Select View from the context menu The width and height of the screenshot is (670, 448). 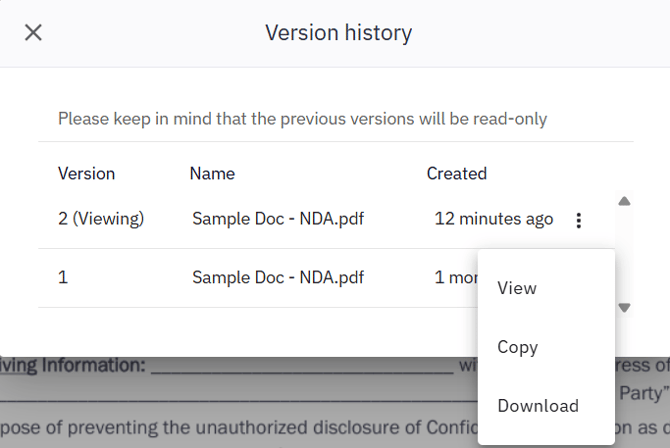coord(517,288)
